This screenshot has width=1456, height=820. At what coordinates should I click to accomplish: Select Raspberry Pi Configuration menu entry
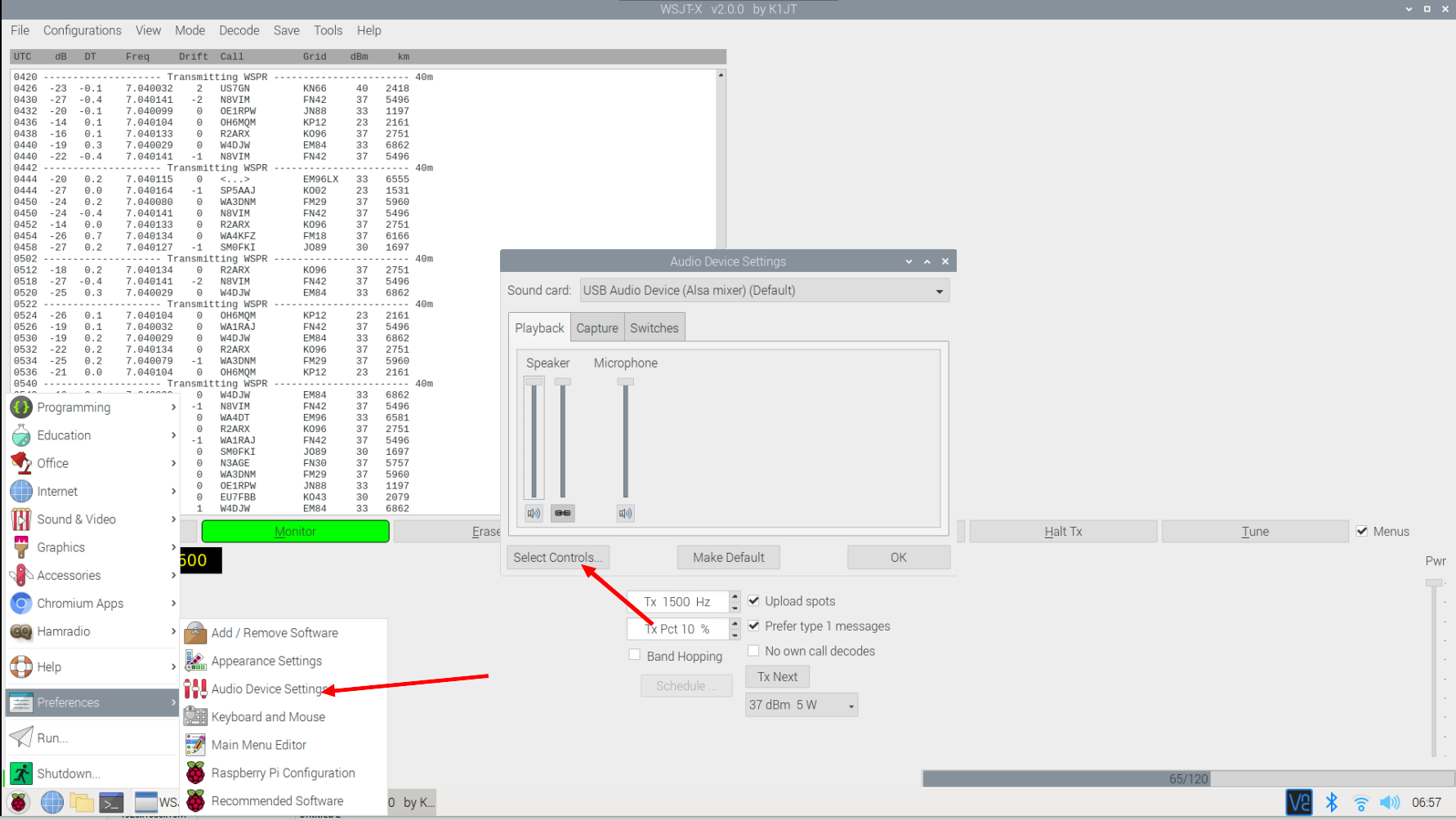(x=283, y=773)
